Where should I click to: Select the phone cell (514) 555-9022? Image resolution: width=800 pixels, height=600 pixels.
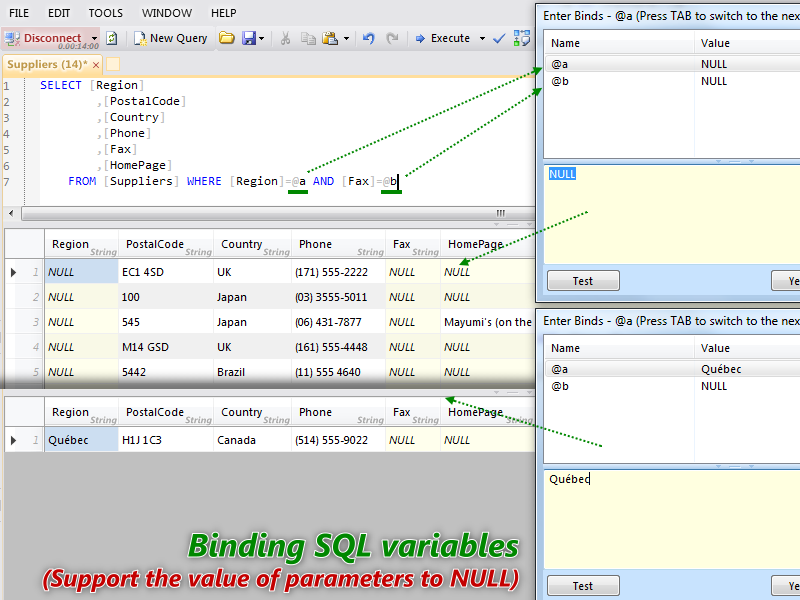[338, 440]
